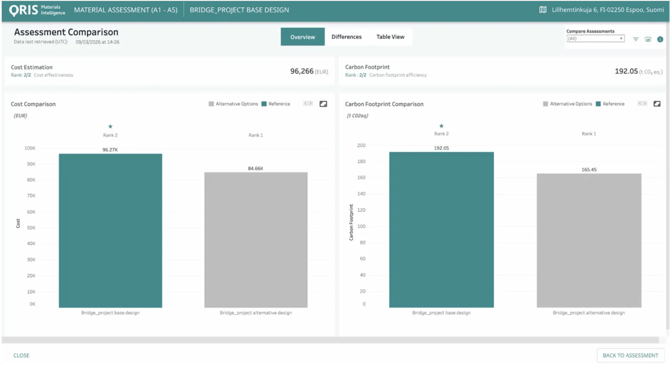670x365 pixels.
Task: Click the small arrows icon in Cost Comparison
Action: point(308,104)
